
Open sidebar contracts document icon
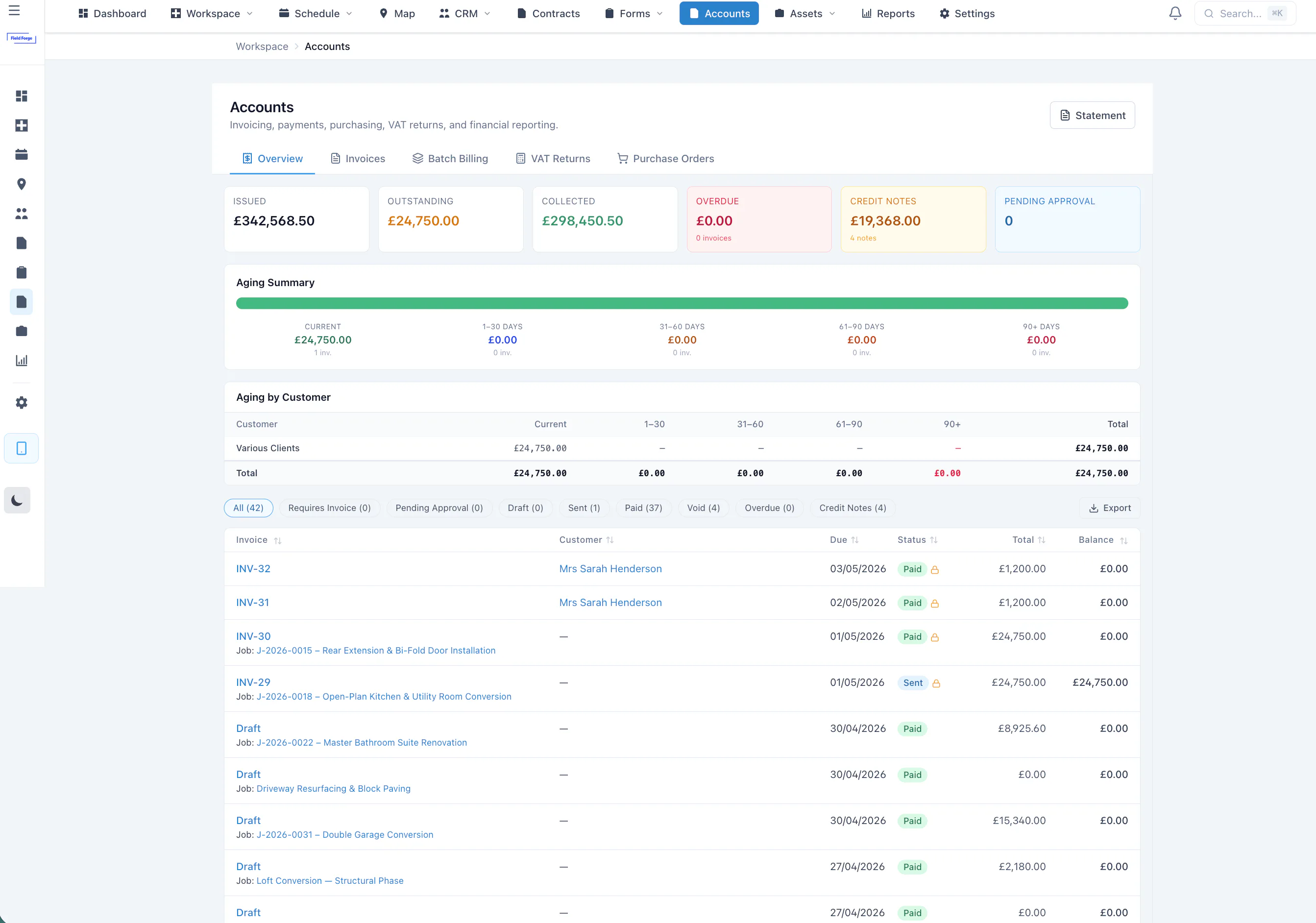(x=21, y=243)
